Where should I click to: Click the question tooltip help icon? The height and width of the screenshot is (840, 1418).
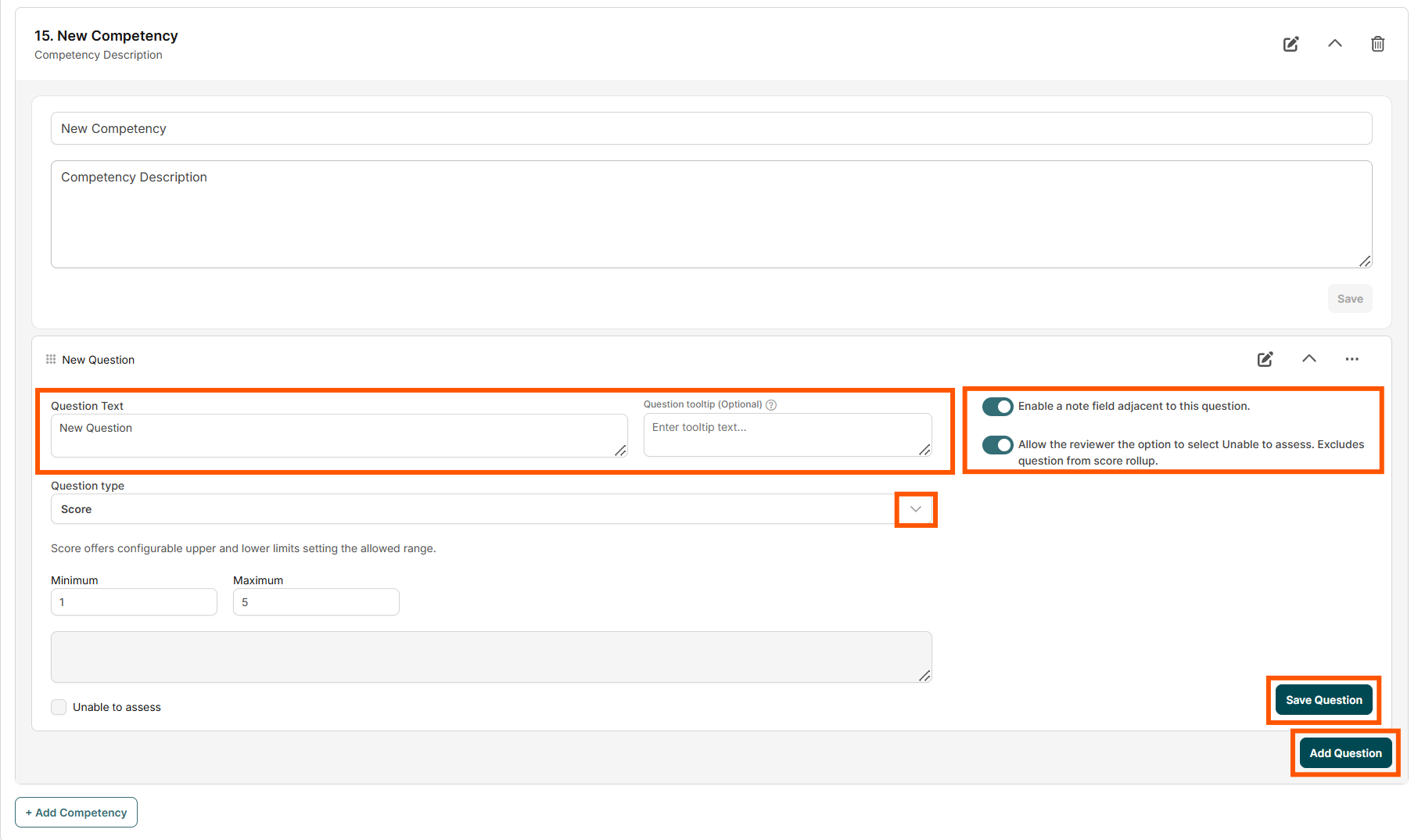(771, 404)
